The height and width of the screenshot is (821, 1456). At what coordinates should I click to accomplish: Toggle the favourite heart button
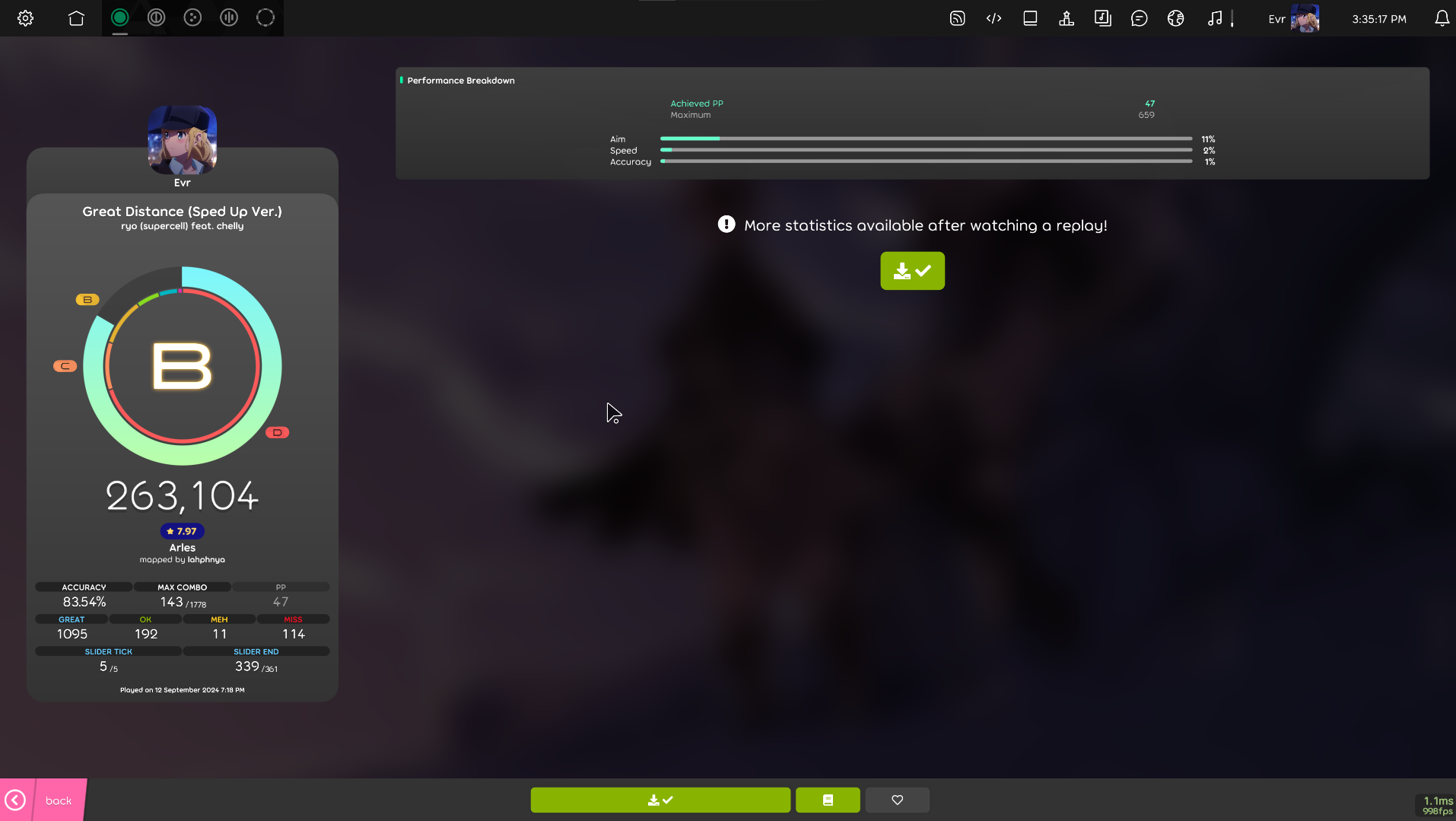pos(897,800)
